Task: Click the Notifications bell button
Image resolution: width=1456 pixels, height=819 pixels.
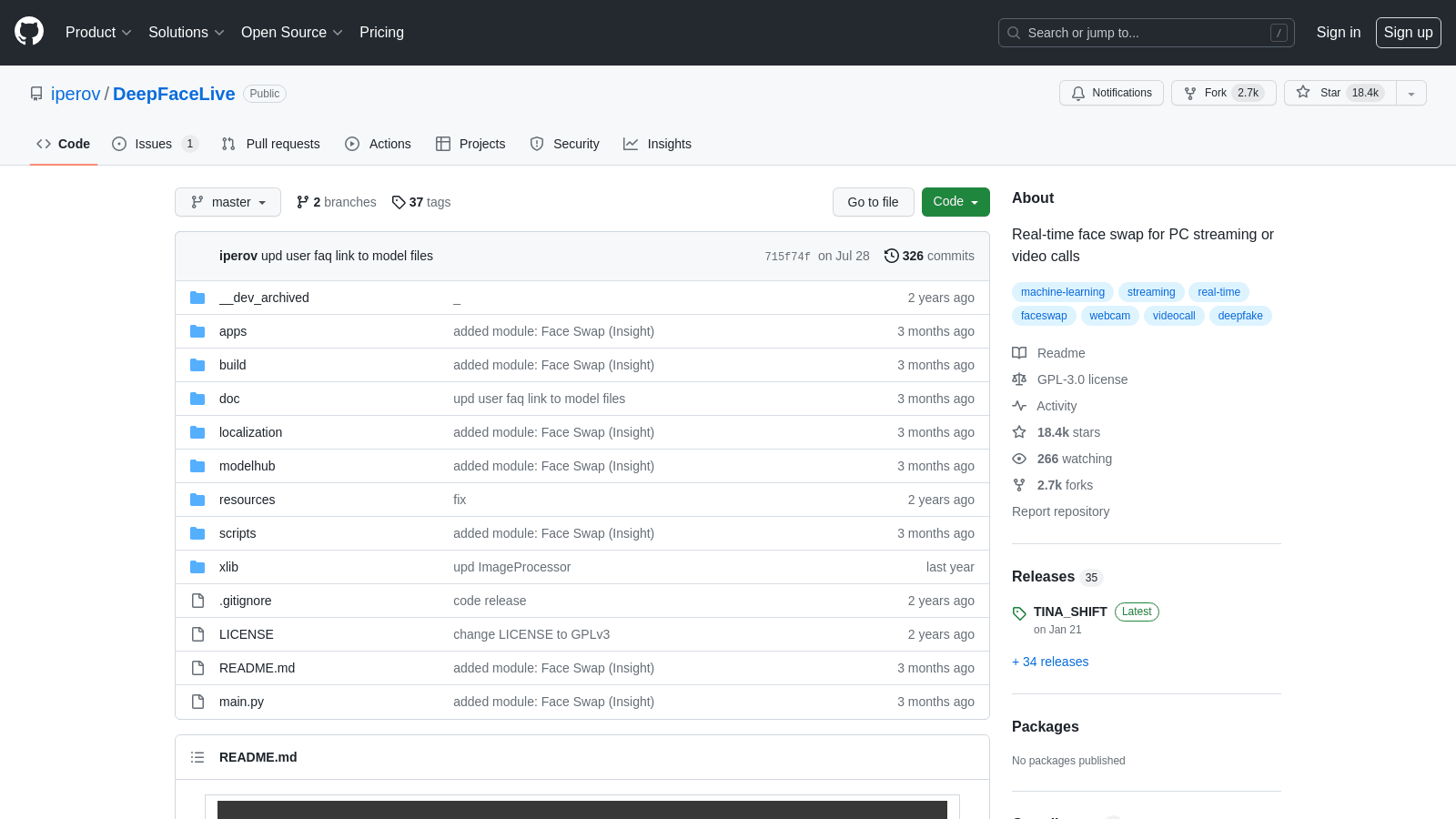Action: coord(1111,93)
